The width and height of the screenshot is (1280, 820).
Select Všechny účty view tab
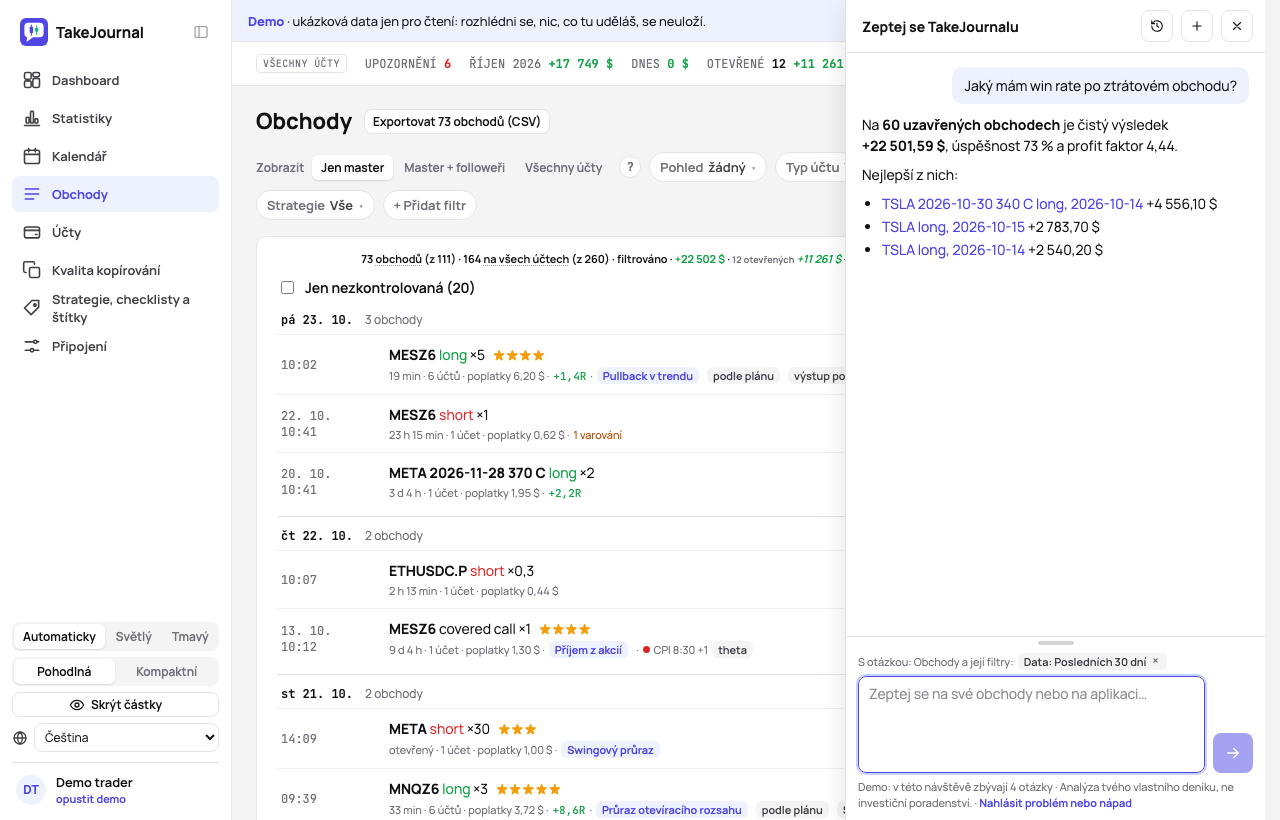pos(564,167)
